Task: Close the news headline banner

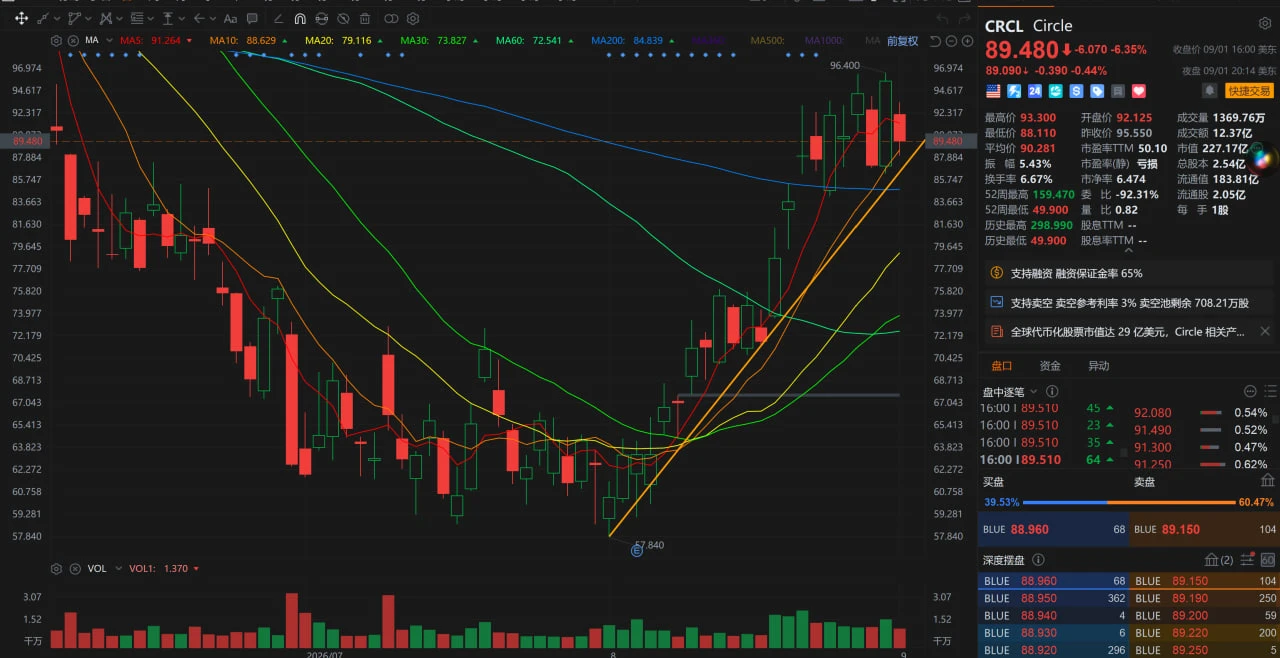Action: [x=1265, y=331]
